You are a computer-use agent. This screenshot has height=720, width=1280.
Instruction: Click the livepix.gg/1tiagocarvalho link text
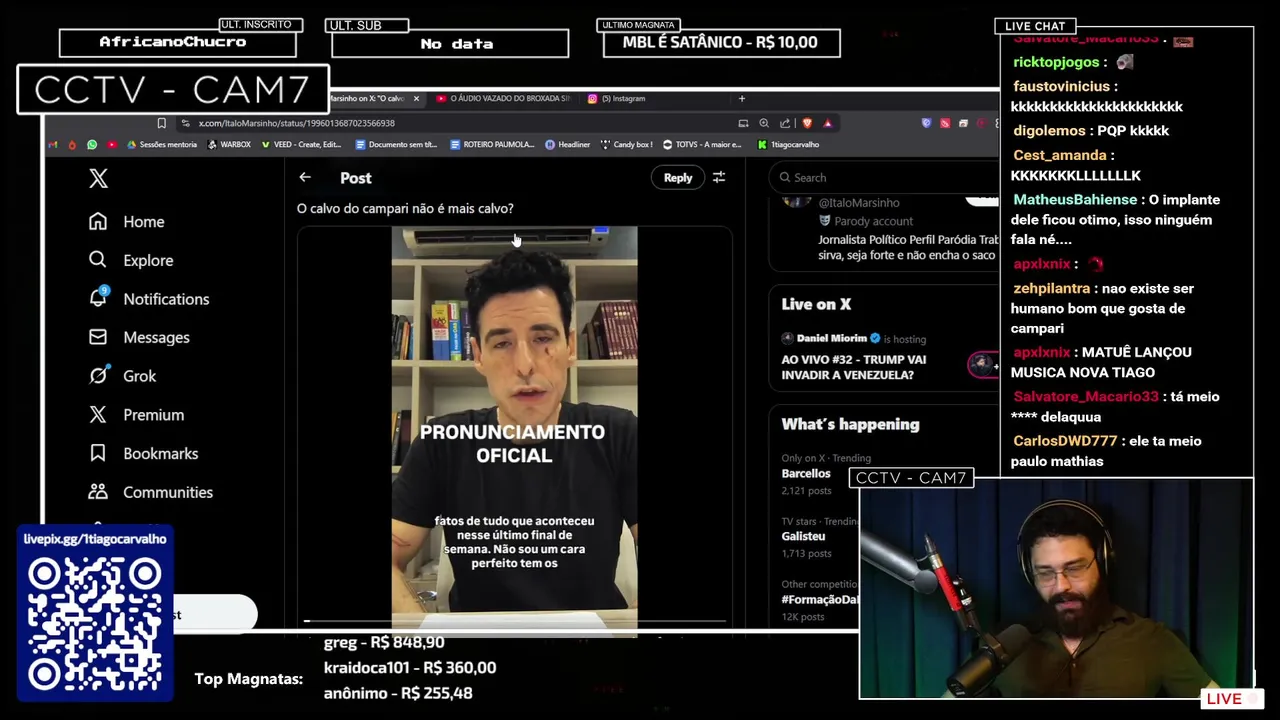tap(95, 538)
